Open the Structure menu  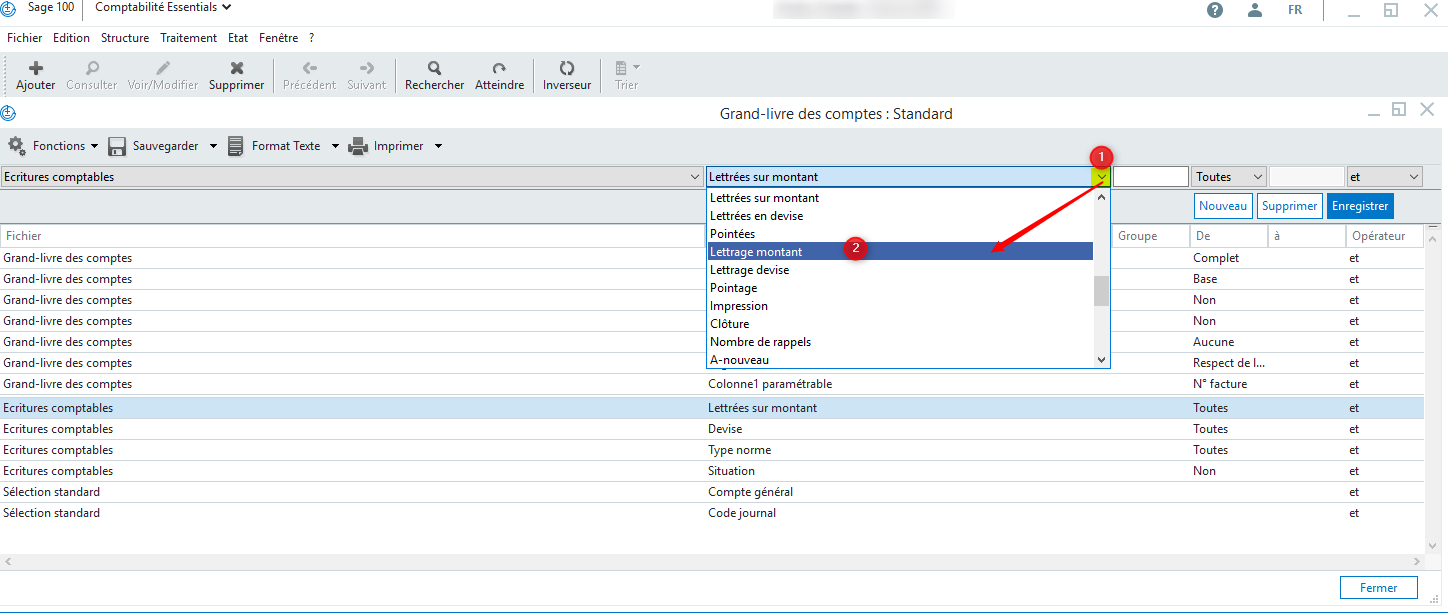click(x=125, y=38)
